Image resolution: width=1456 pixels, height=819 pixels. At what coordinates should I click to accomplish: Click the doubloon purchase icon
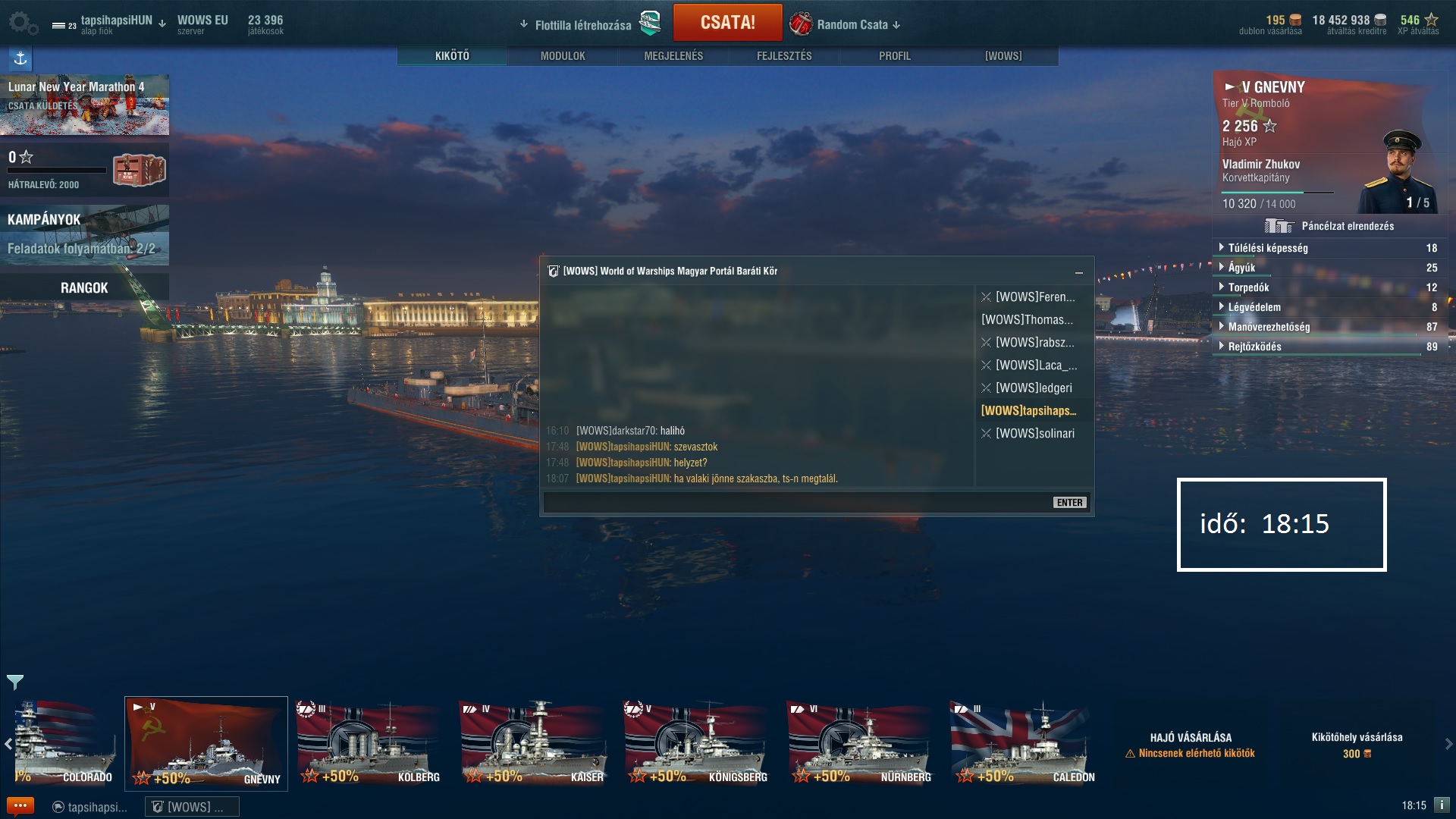(1295, 20)
